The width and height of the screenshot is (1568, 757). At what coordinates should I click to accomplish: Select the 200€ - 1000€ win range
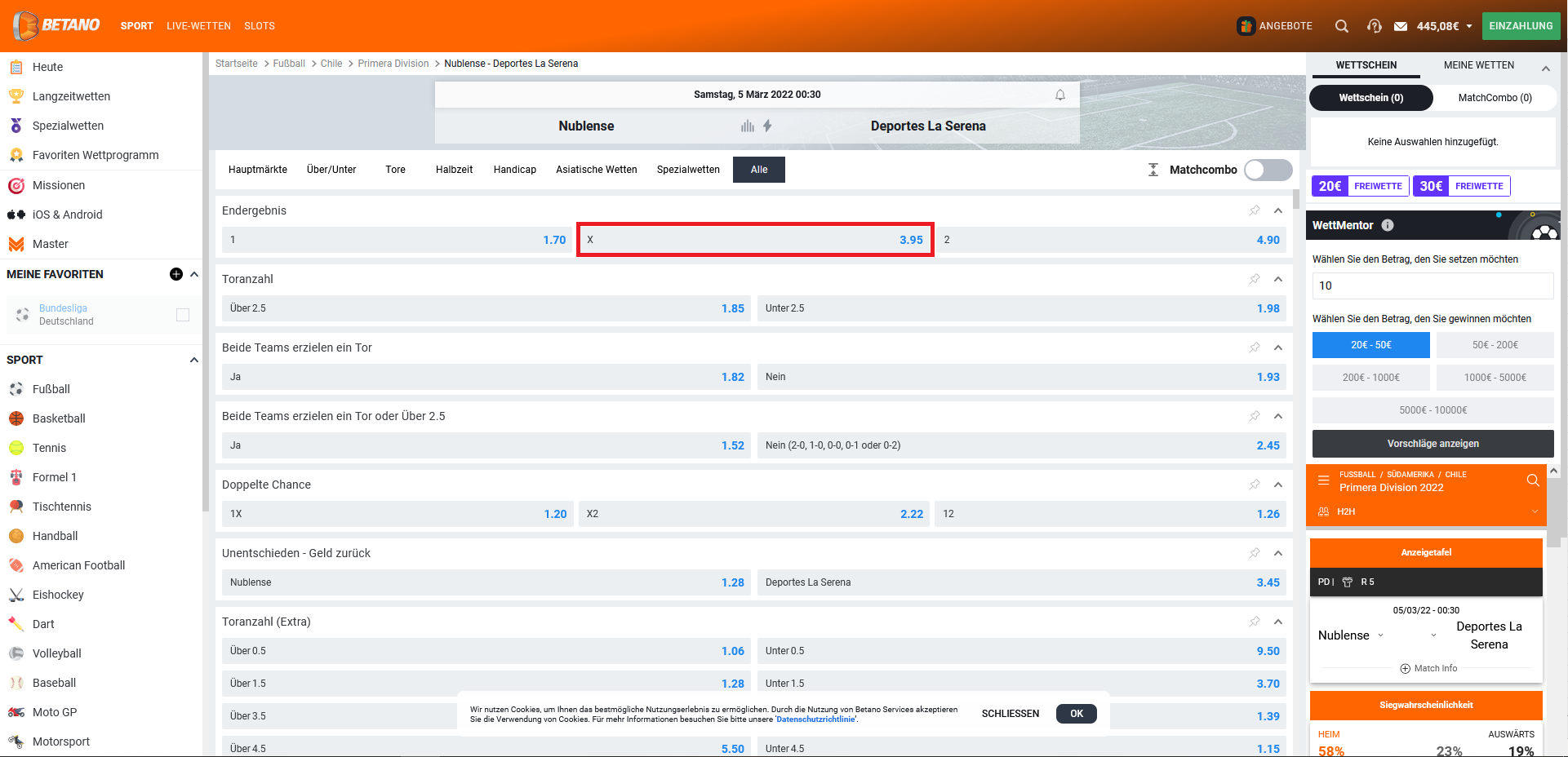click(1371, 378)
